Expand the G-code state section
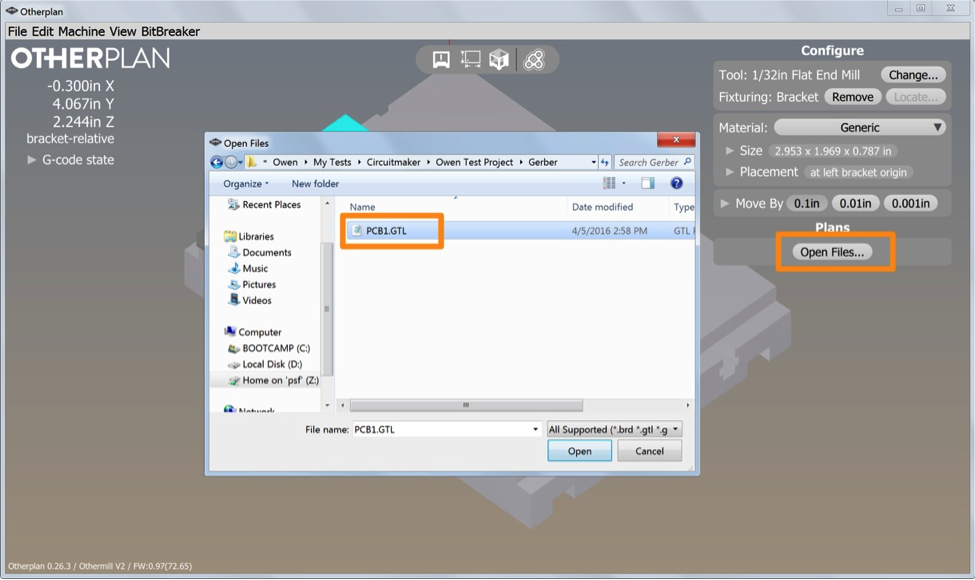This screenshot has height=580, width=975. point(32,160)
